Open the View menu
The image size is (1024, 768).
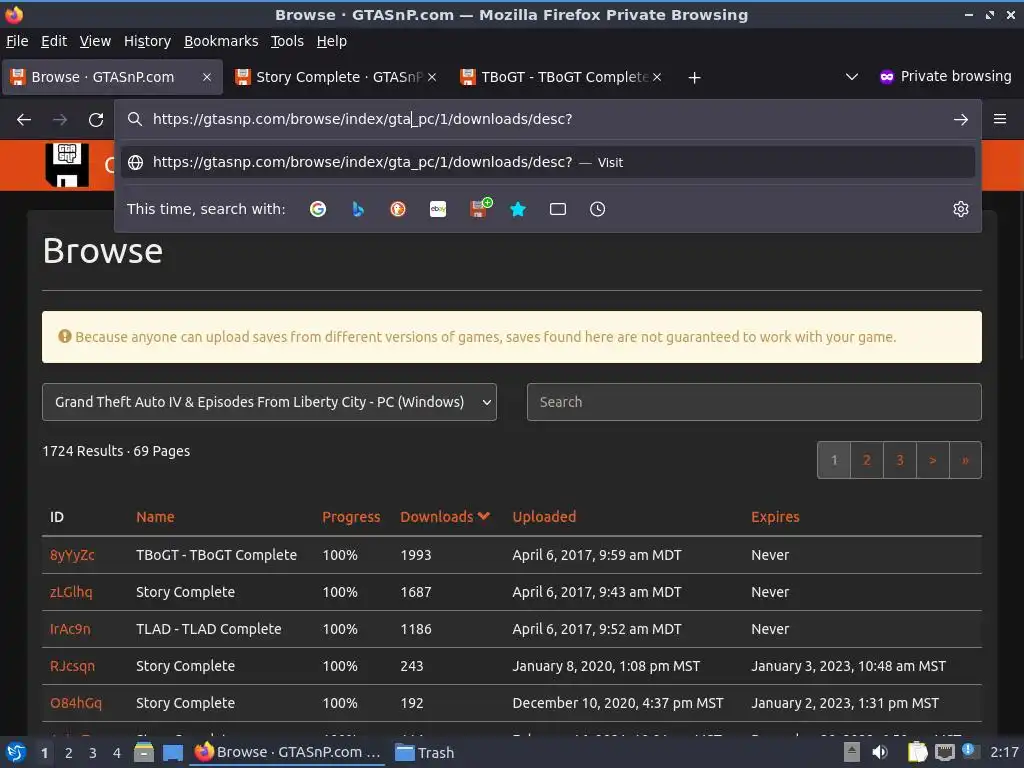click(95, 41)
